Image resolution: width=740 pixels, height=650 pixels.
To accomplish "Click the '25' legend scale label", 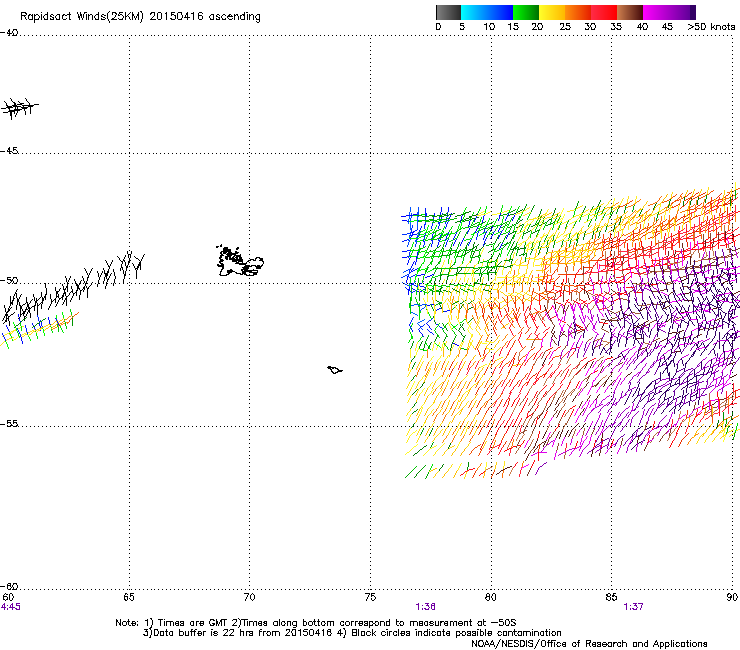I will tap(565, 27).
